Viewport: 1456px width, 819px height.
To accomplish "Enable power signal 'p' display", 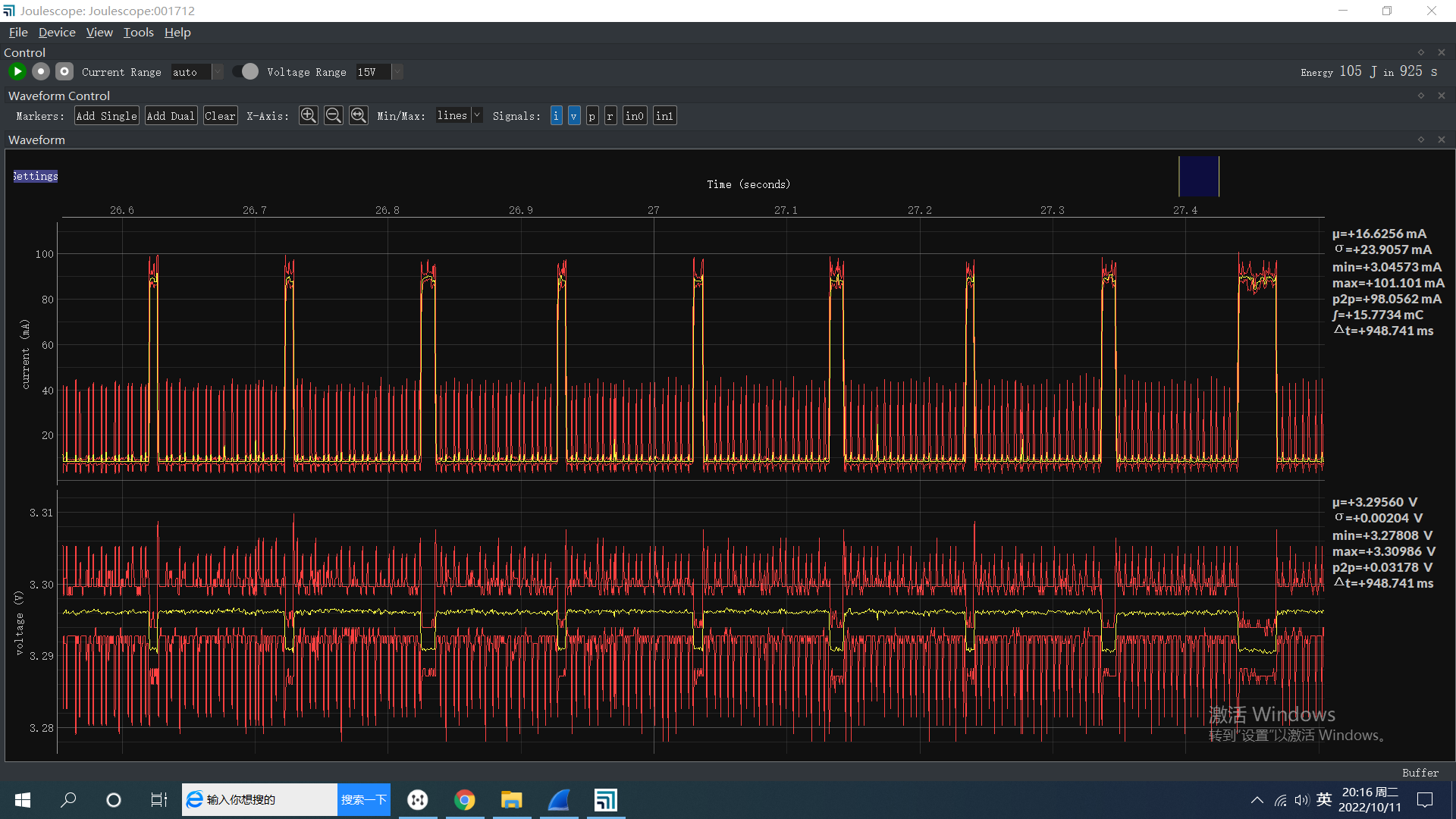I will [x=592, y=116].
